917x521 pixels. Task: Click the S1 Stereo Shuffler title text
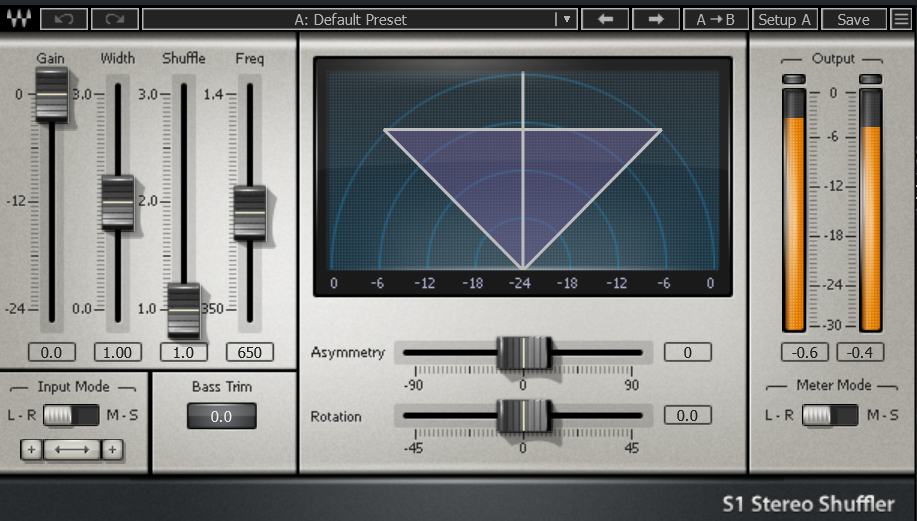(x=808, y=503)
